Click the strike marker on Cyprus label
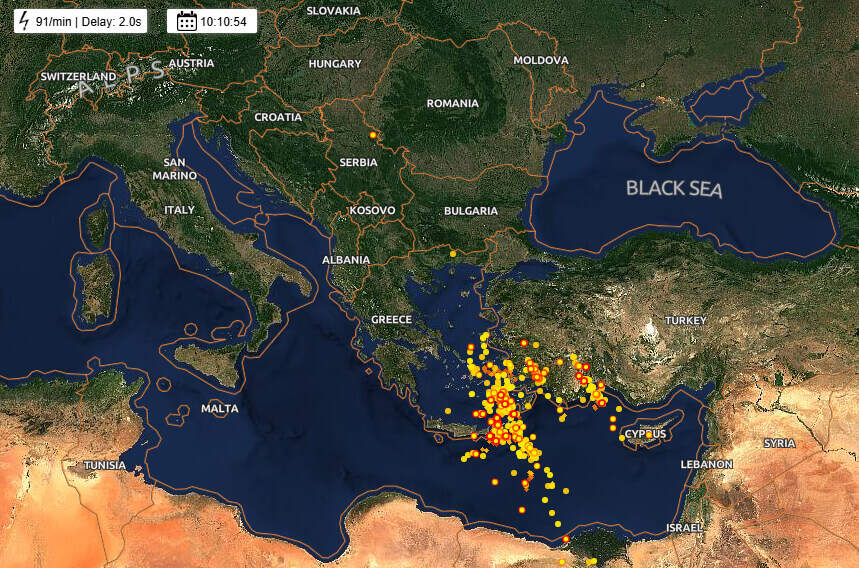 pos(648,434)
